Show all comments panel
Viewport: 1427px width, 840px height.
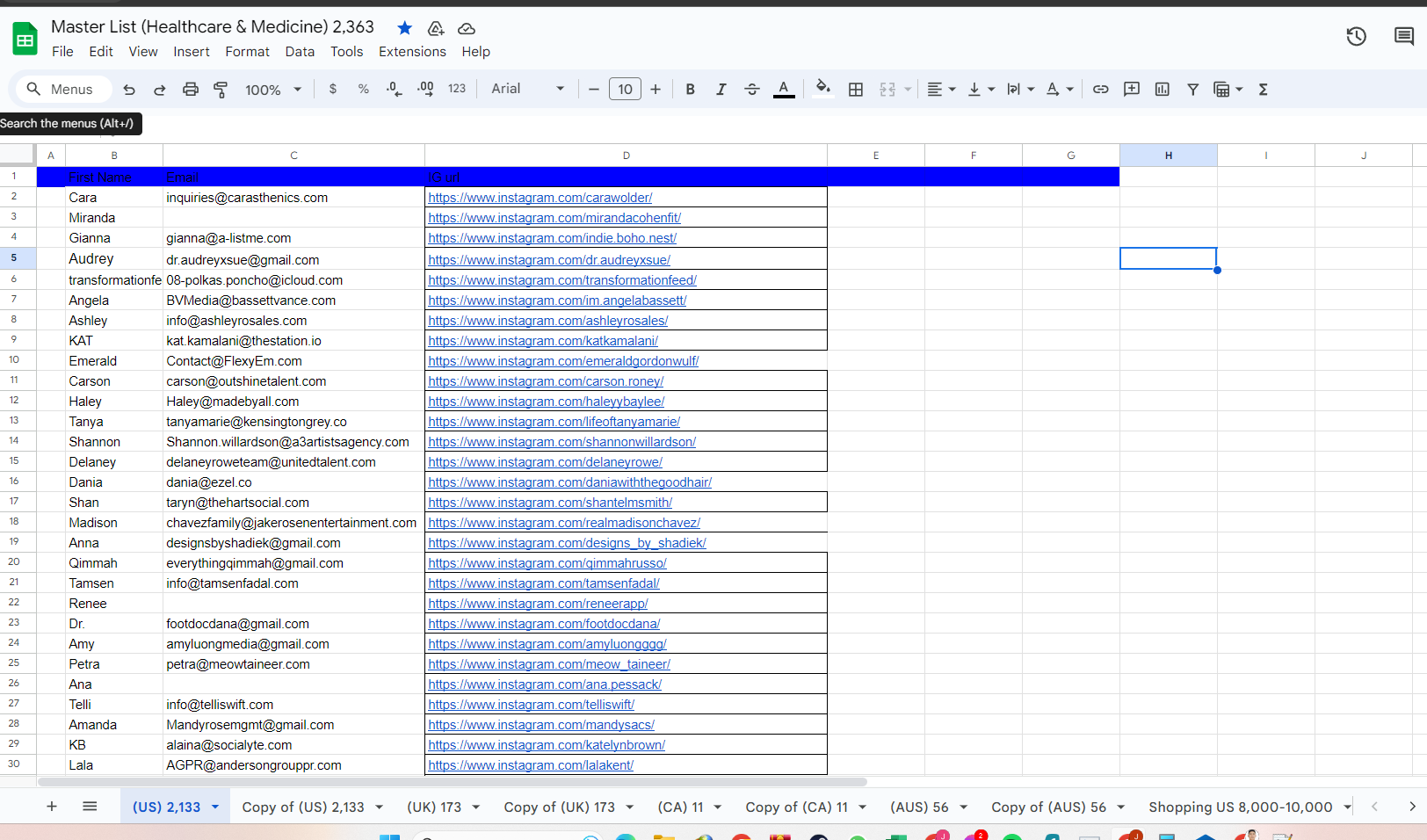tap(1404, 36)
